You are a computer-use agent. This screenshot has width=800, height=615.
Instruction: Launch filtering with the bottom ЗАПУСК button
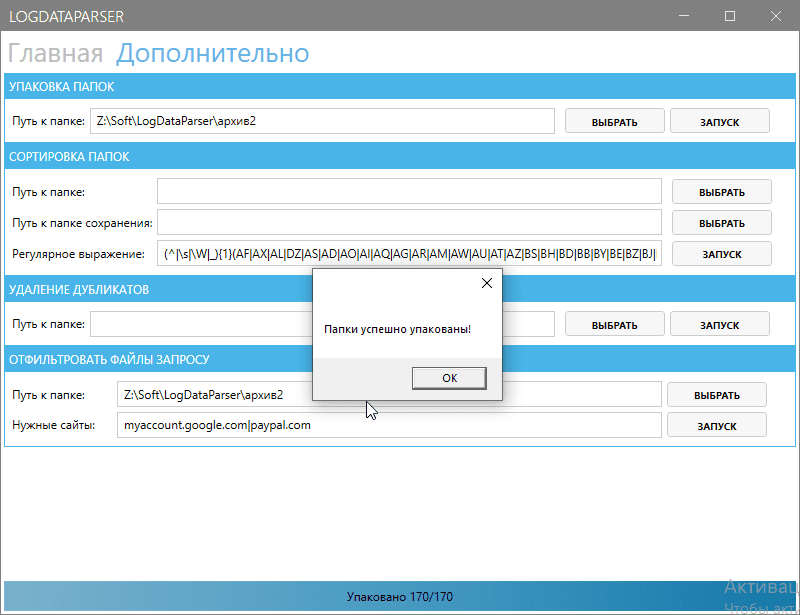716,424
